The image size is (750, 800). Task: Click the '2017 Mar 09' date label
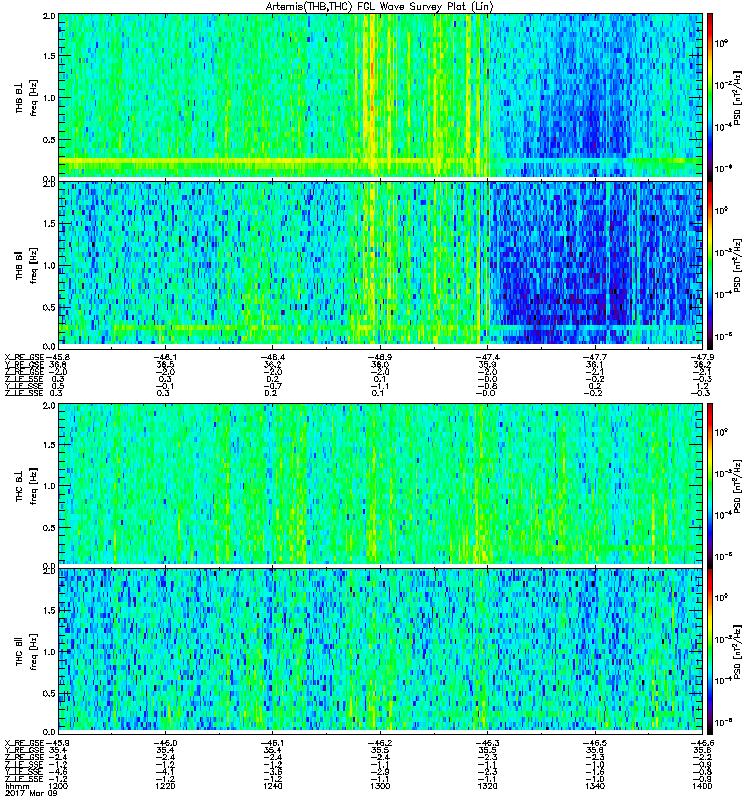pyautogui.click(x=31, y=793)
